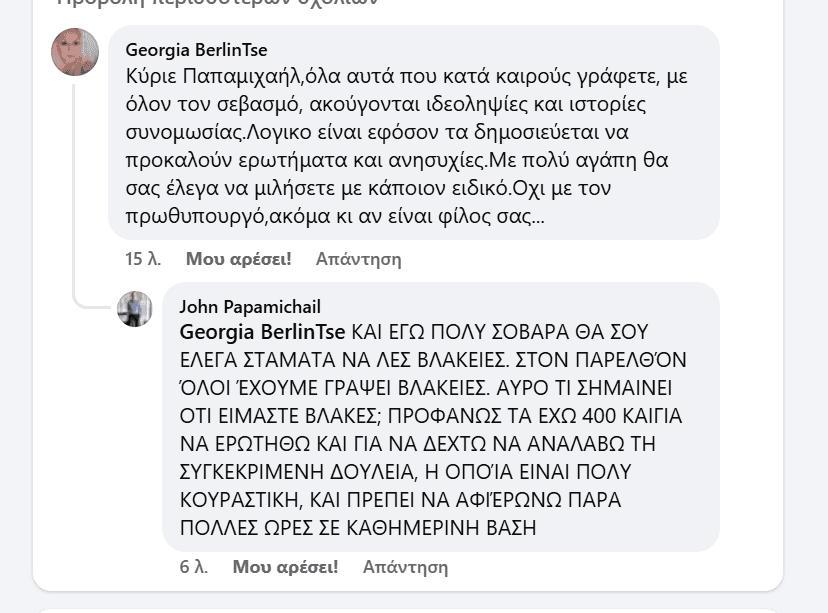828x613 pixels.
Task: Like Georgia BerlinTse's comment with Μου αρέσει!
Action: (x=238, y=259)
